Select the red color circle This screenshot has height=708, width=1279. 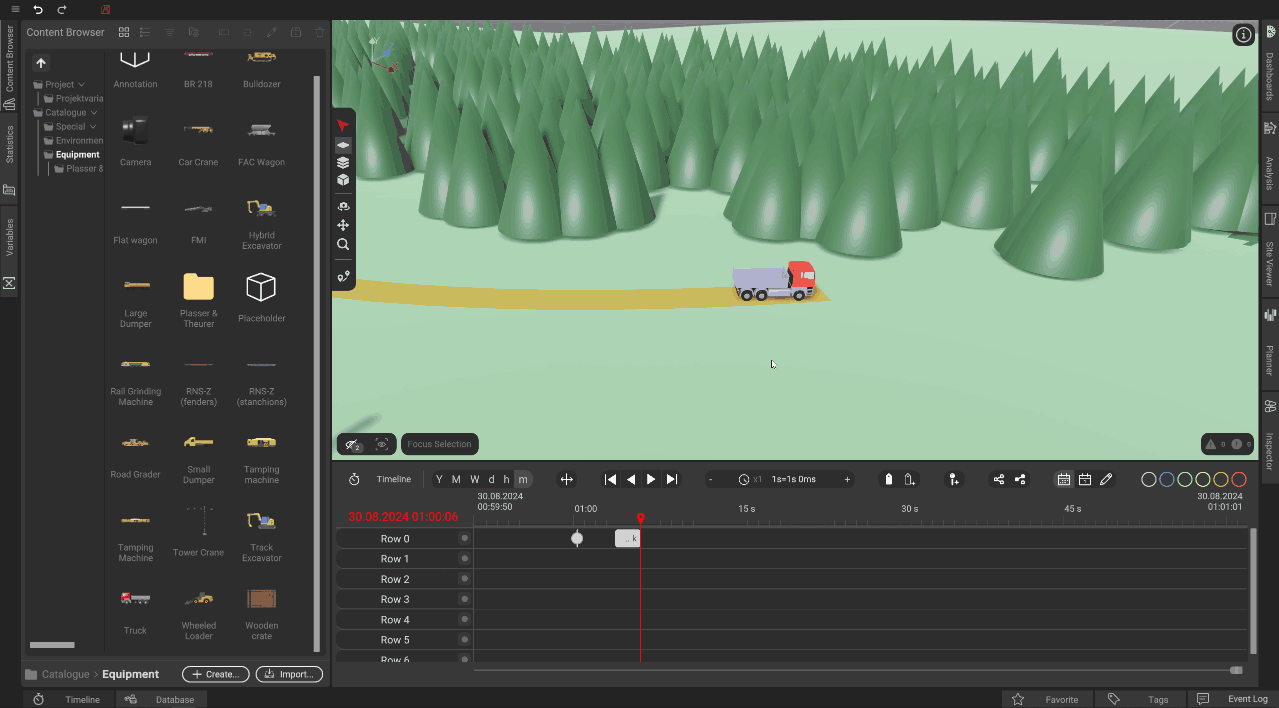click(1239, 480)
